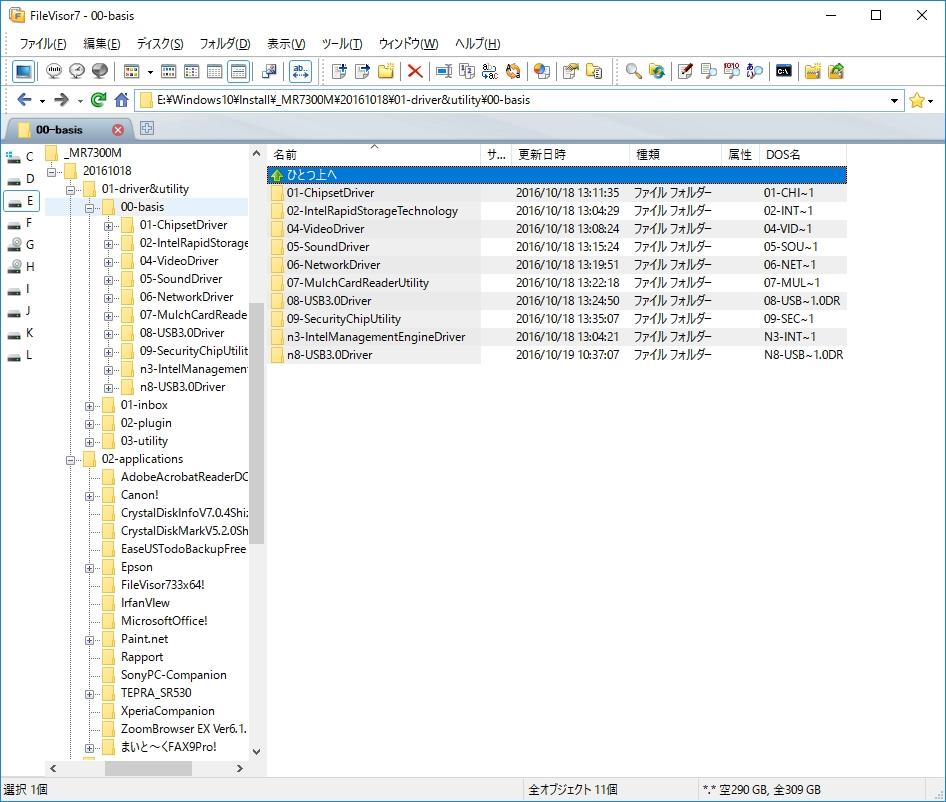Select the 06-NetworkDriver folder in file list
The height and width of the screenshot is (802, 946).
pos(333,265)
